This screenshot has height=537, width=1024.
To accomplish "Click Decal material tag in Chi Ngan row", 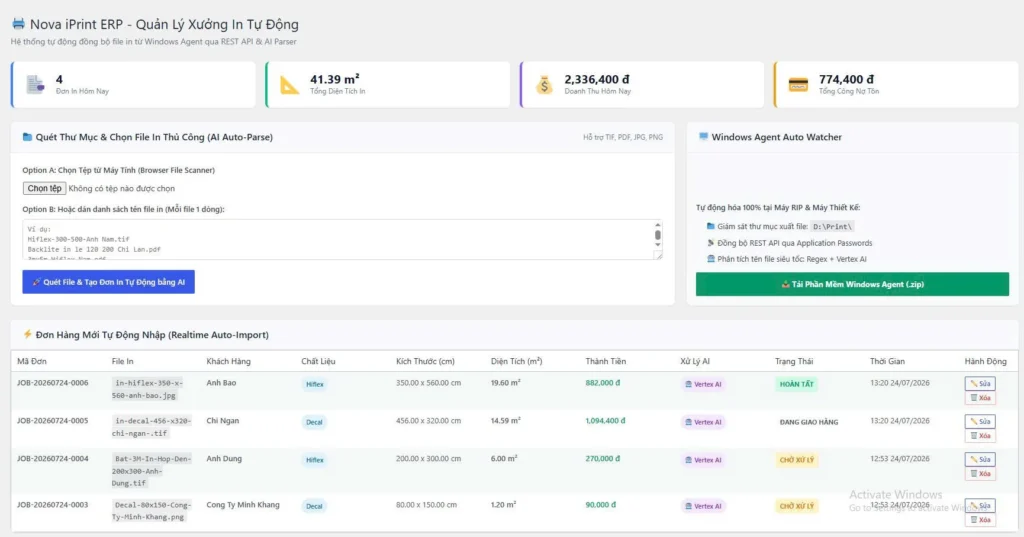I will (314, 422).
